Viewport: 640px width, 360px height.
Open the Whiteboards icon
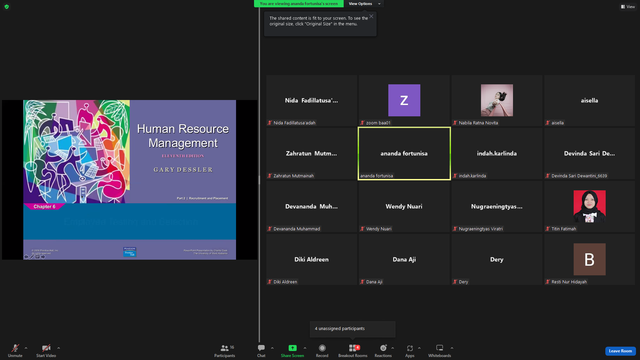click(440, 348)
